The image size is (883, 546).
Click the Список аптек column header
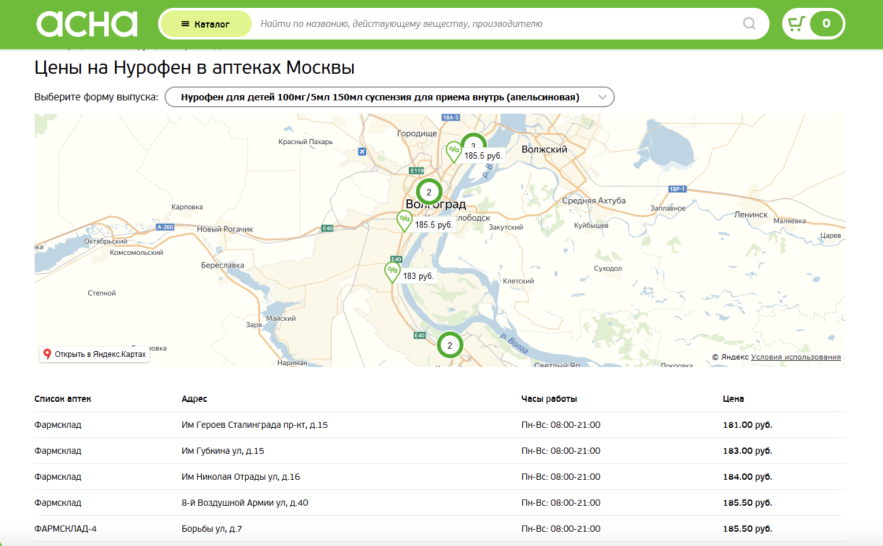pyautogui.click(x=63, y=399)
